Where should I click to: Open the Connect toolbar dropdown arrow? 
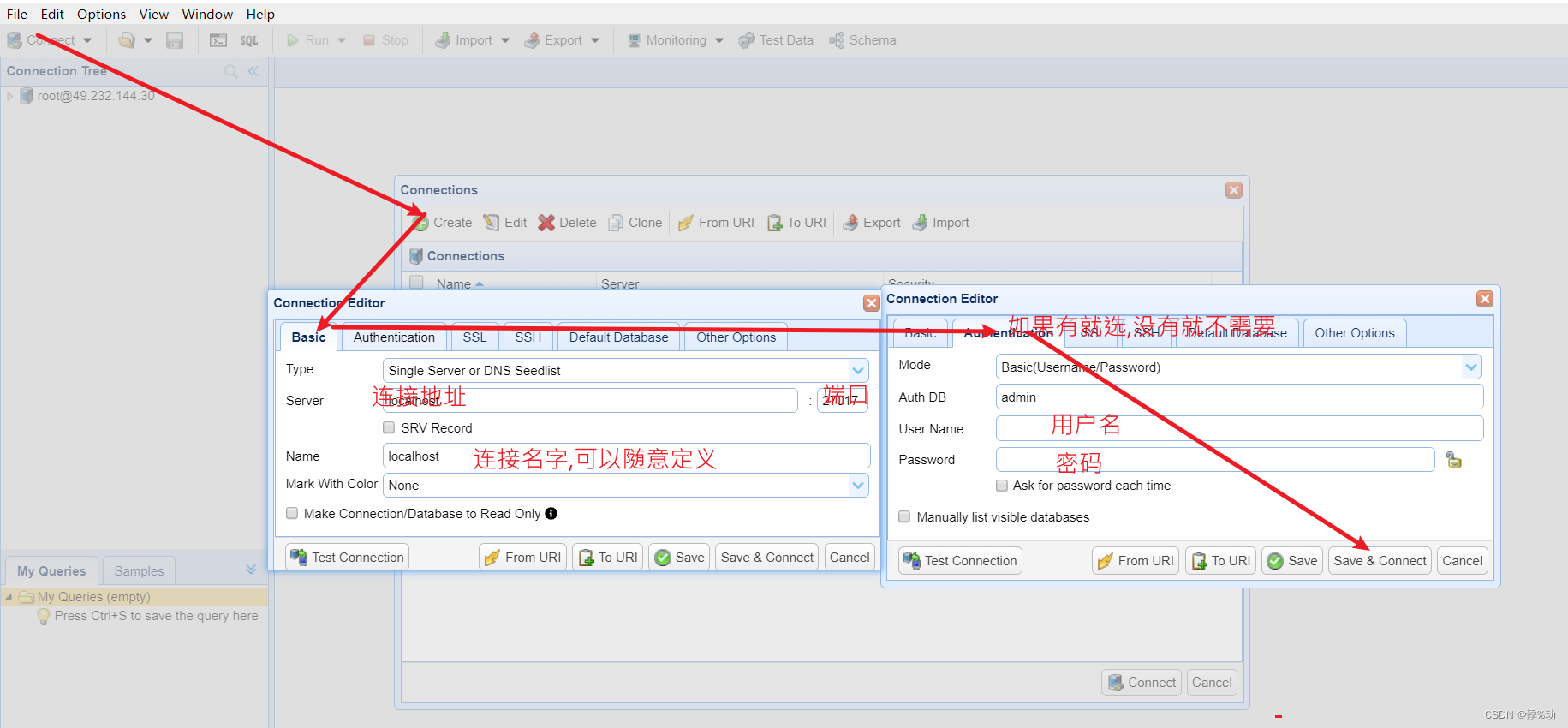coord(87,40)
